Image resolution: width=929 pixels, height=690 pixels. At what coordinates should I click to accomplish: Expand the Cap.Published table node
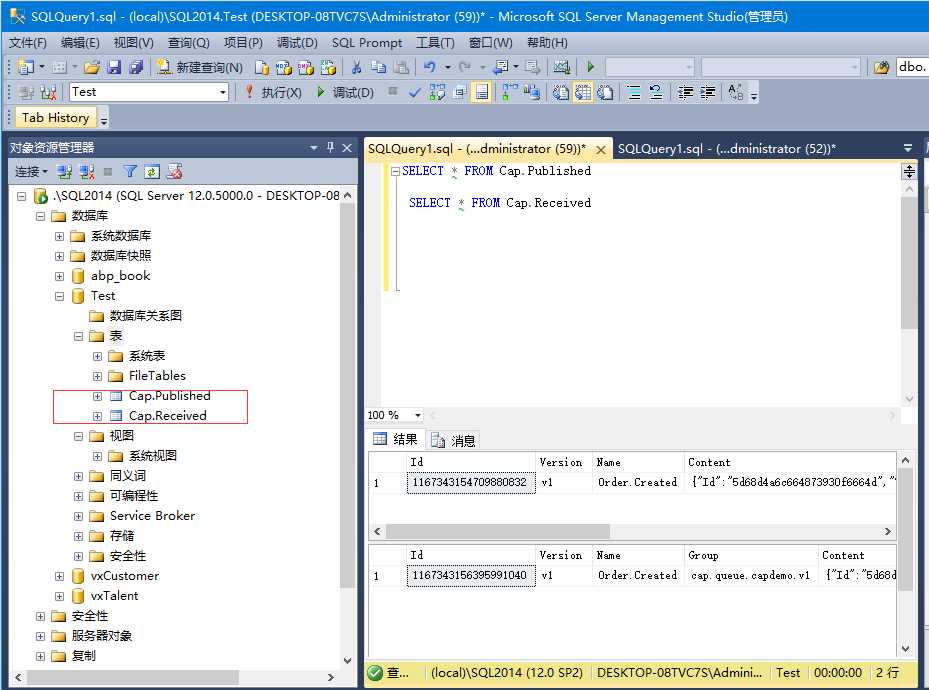97,396
